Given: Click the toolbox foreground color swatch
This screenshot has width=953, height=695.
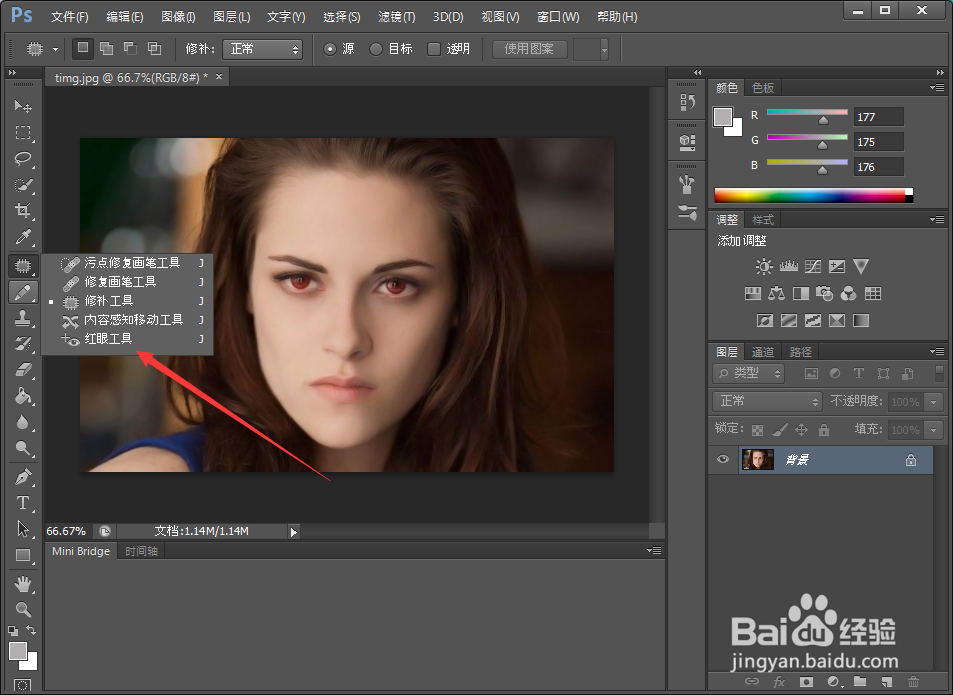Looking at the screenshot, I should (x=18, y=651).
